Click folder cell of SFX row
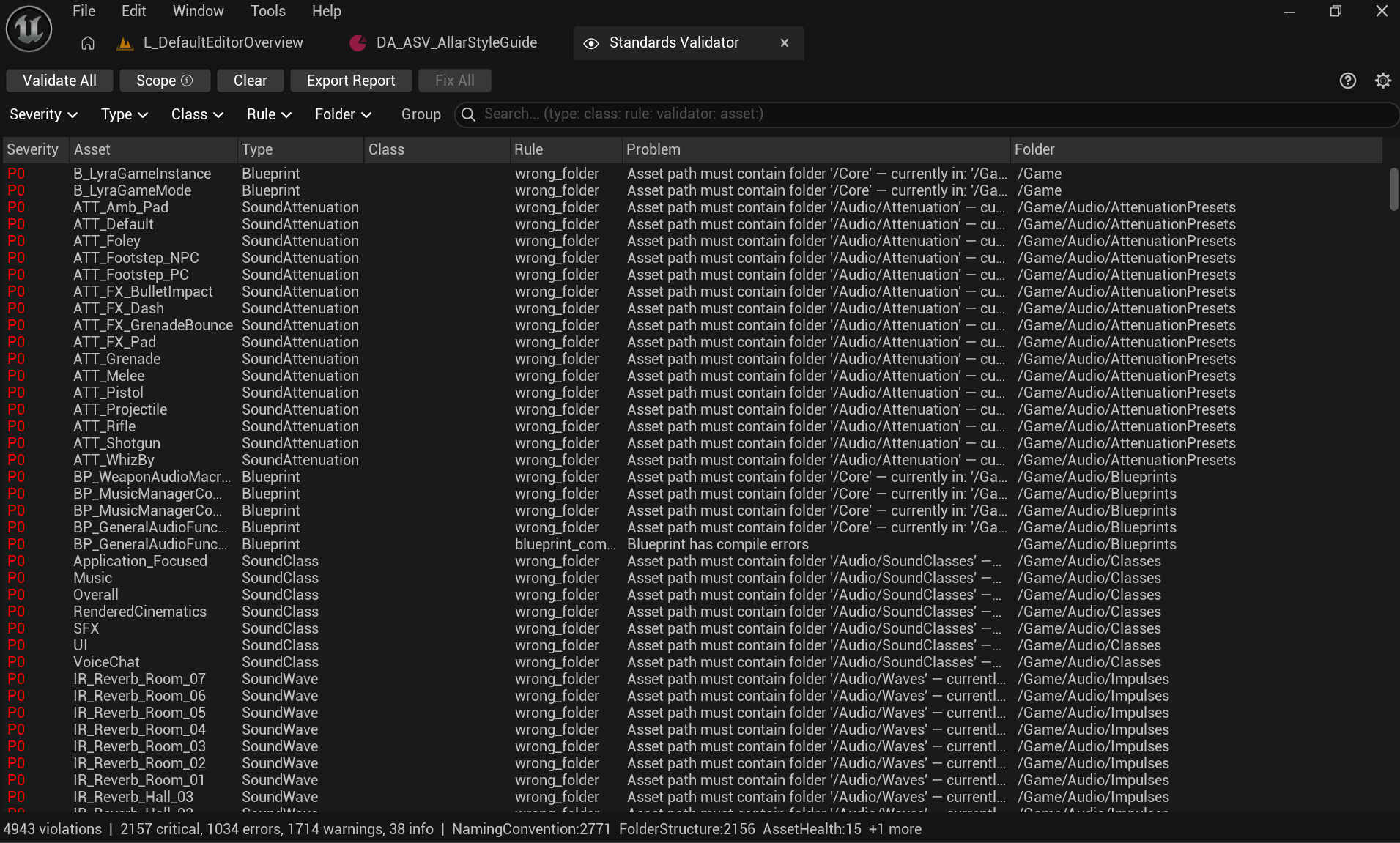1400x843 pixels. (1089, 628)
